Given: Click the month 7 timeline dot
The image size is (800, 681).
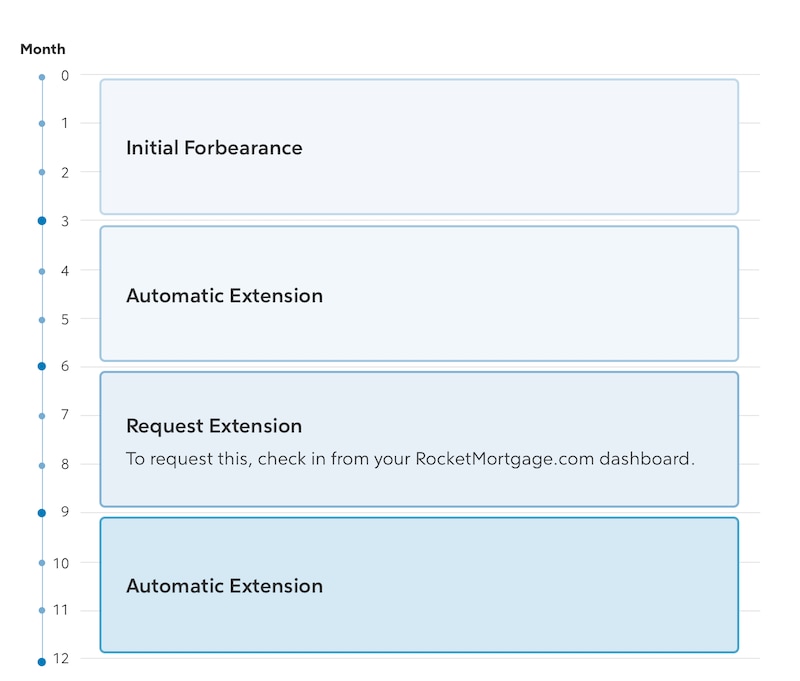Looking at the screenshot, I should tap(42, 416).
